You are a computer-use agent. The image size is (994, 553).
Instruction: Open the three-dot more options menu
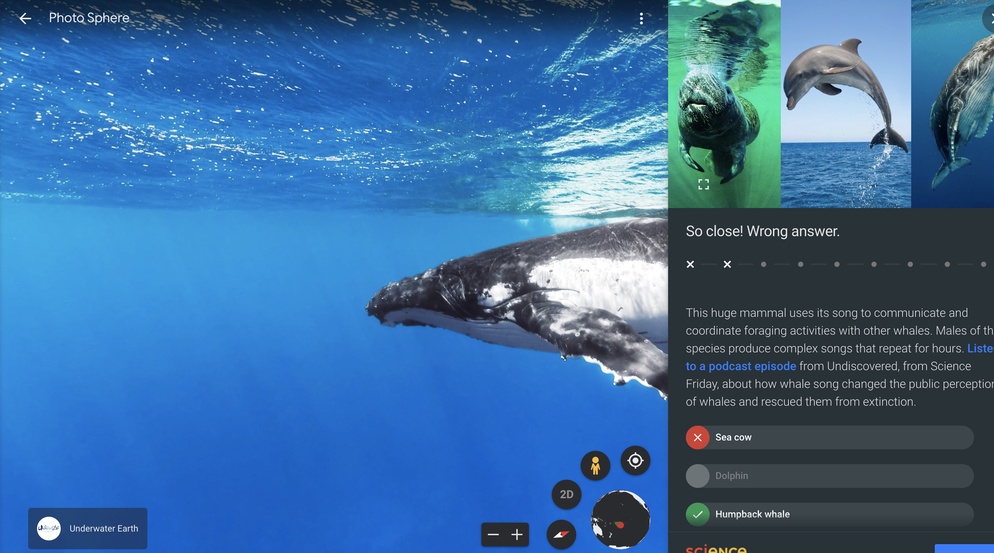point(642,18)
